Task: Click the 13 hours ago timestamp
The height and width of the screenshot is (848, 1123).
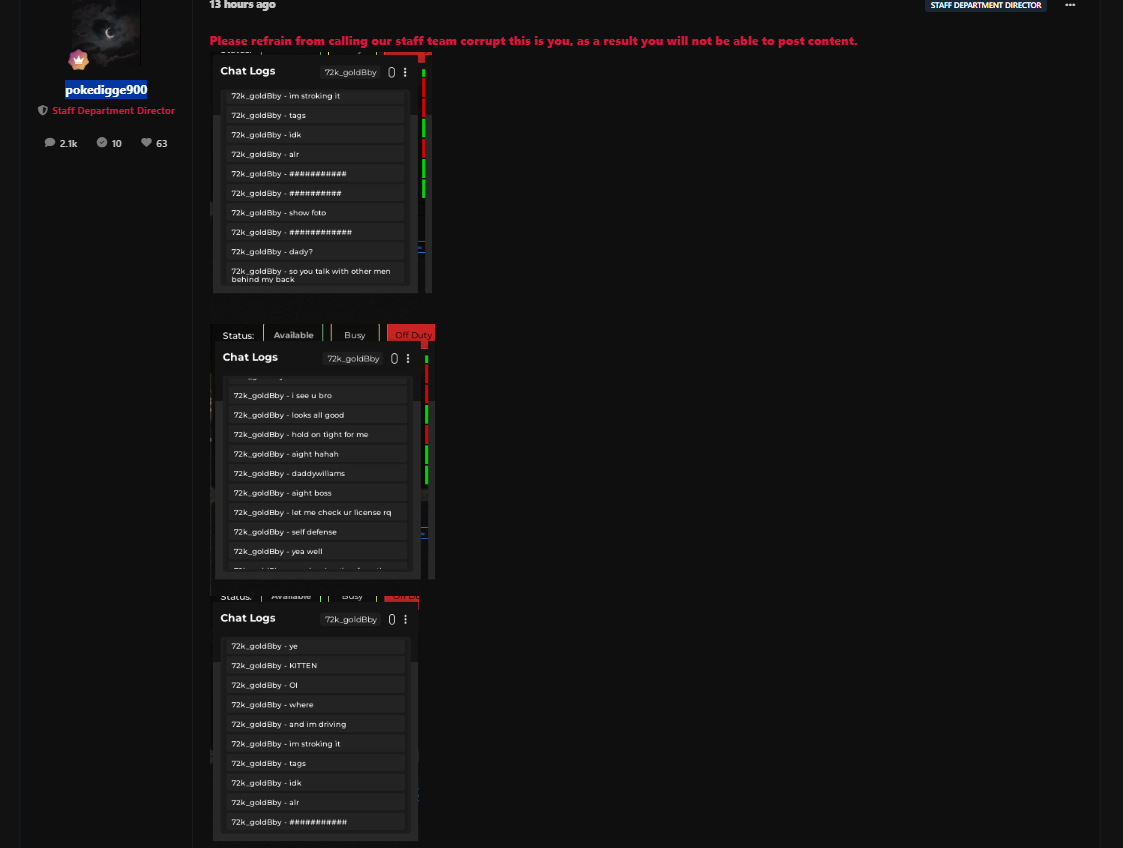Action: pos(243,5)
